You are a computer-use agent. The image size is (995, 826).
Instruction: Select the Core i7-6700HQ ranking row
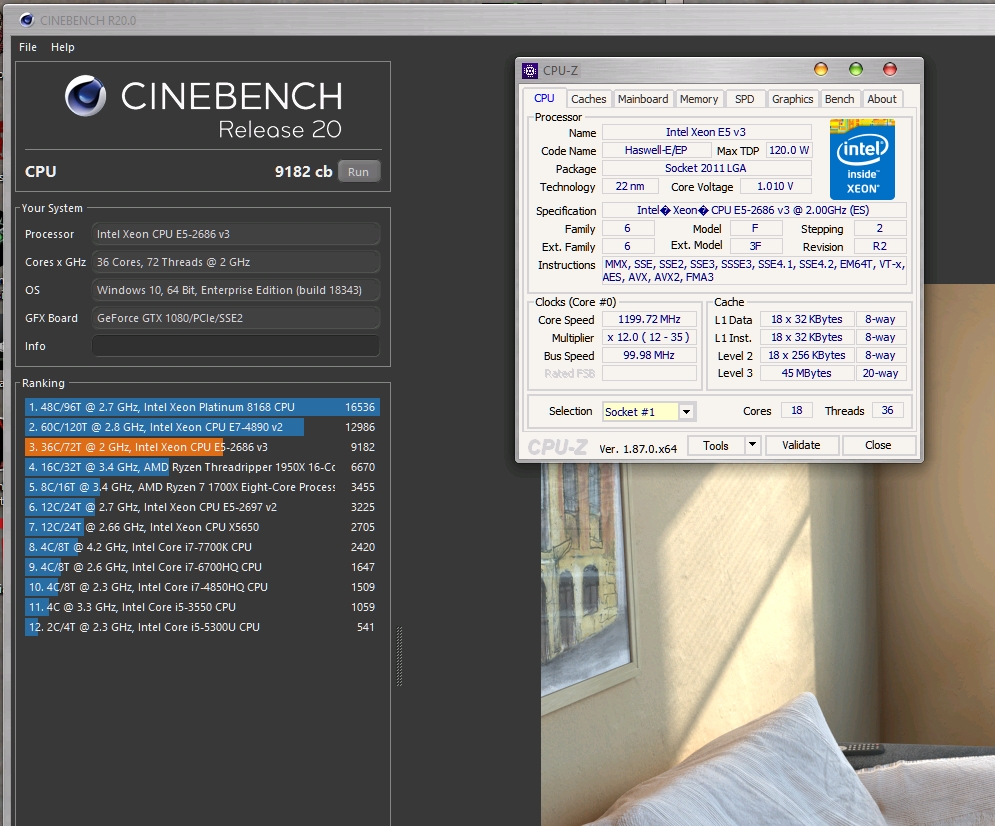click(202, 567)
